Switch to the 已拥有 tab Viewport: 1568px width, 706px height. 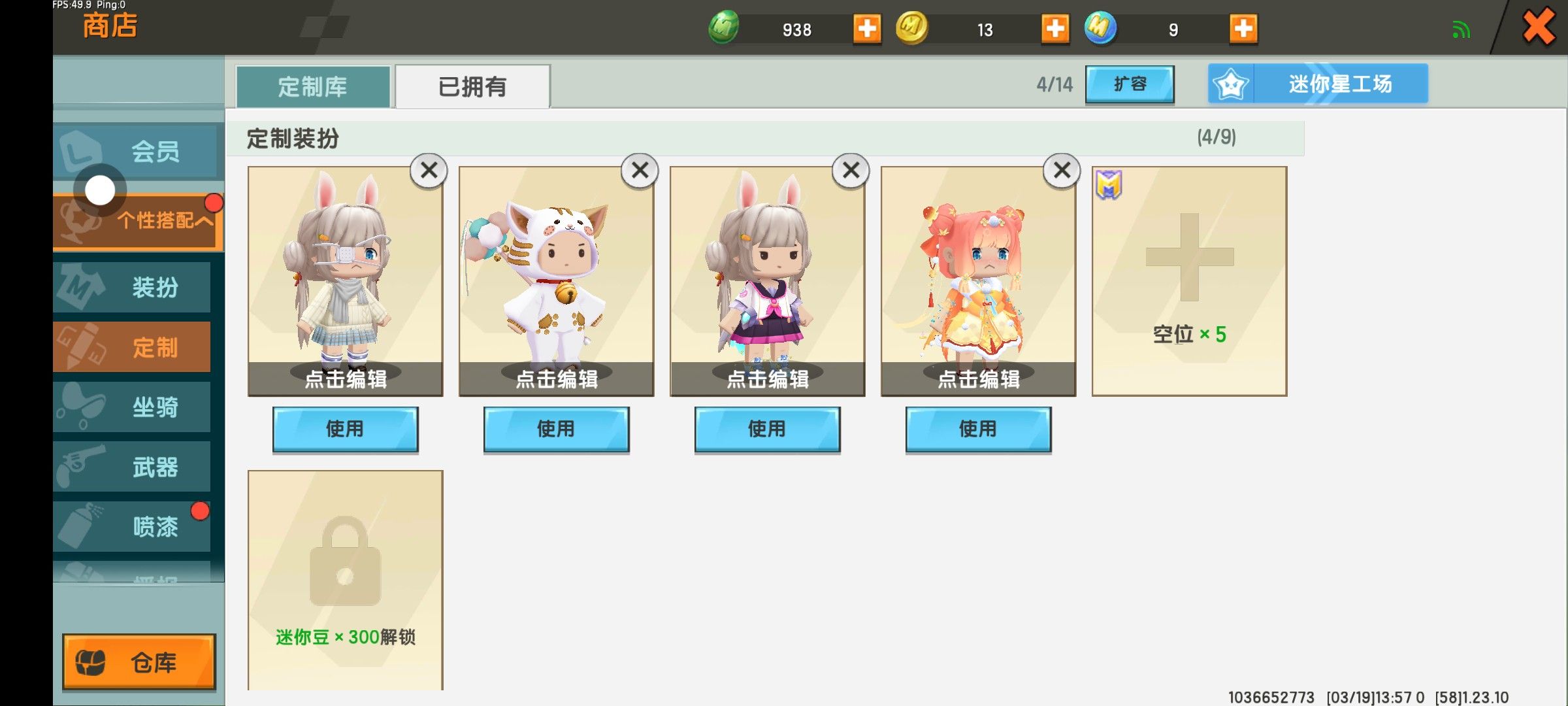coord(472,86)
